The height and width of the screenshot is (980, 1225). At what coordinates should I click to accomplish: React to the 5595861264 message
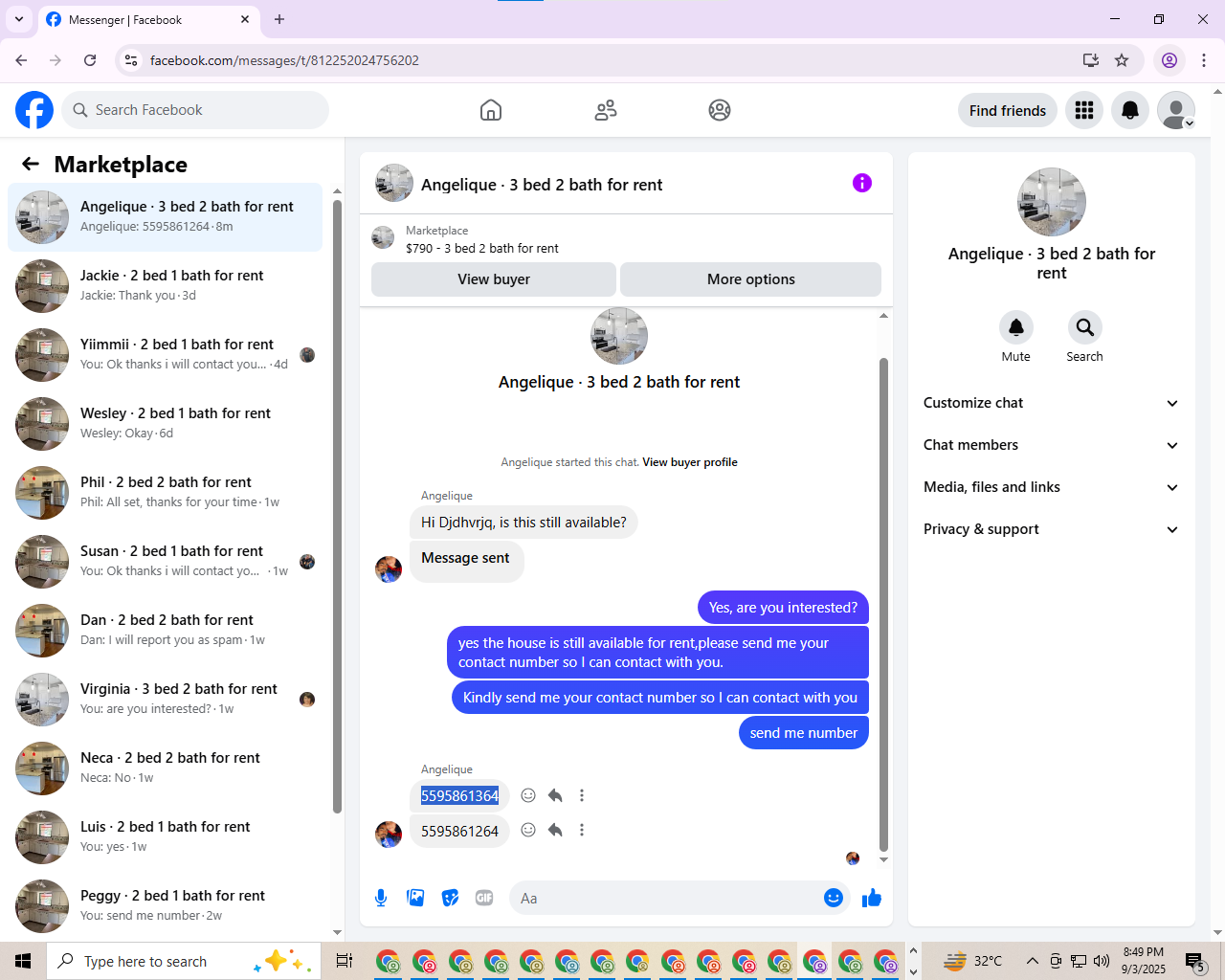click(x=528, y=830)
